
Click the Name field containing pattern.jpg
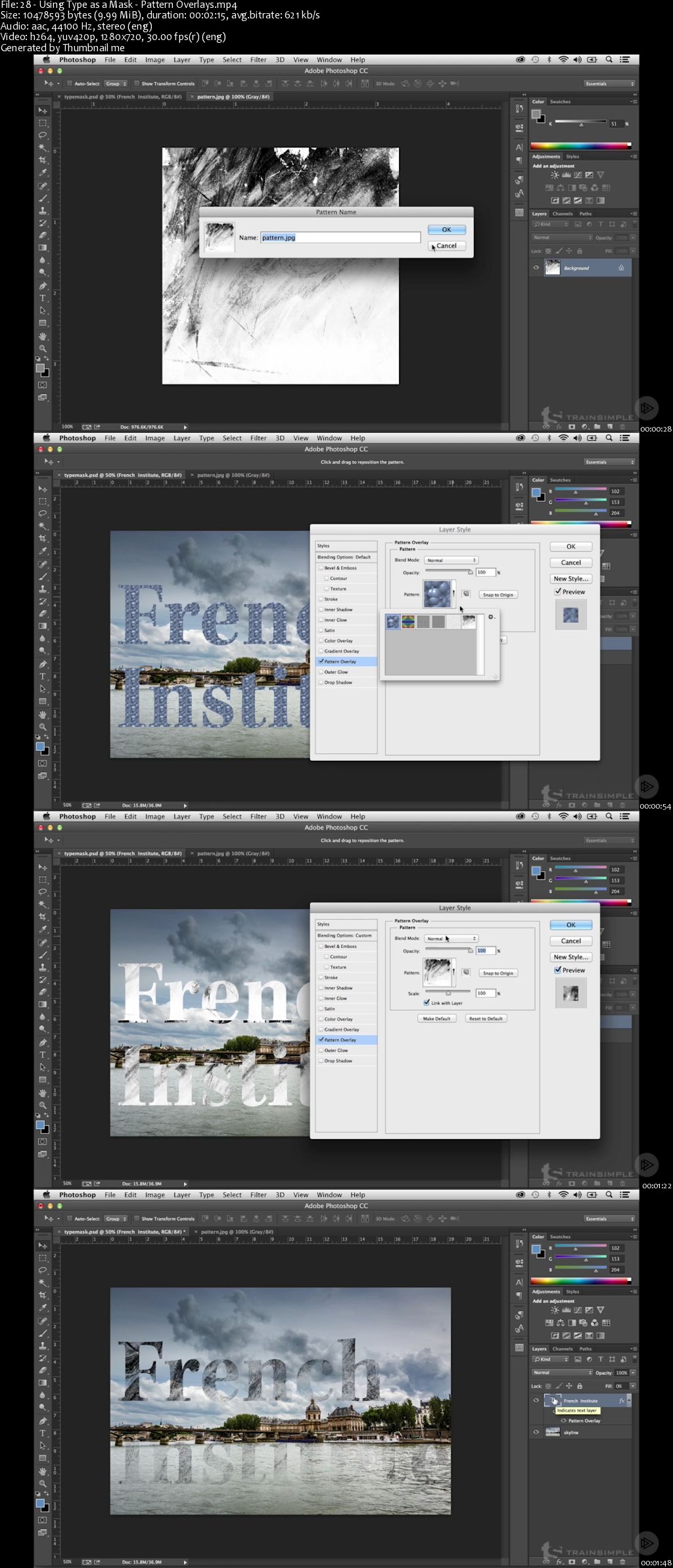click(340, 238)
